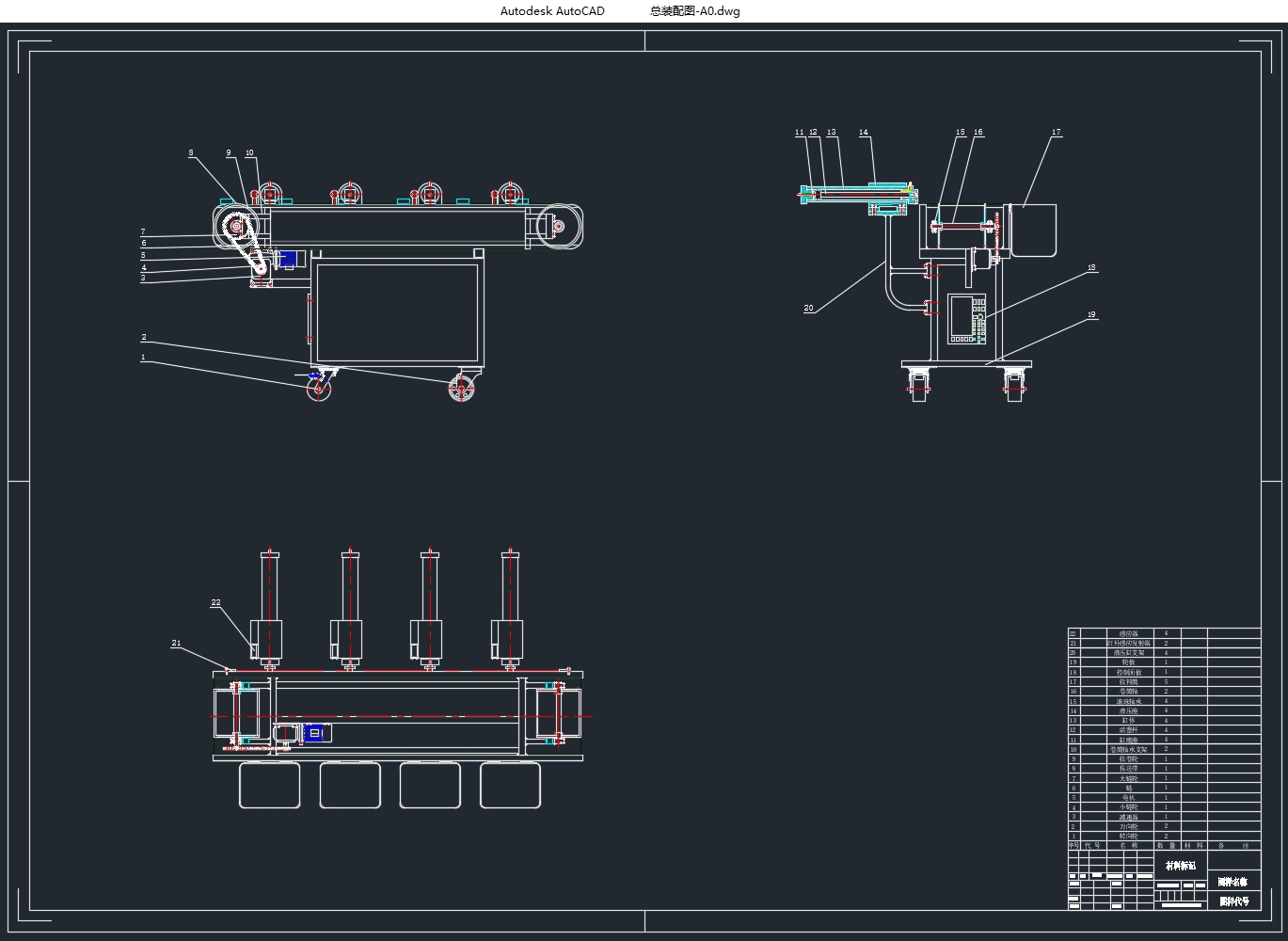This screenshot has height=941, width=1288.
Task: Click the 数量 column header in parts table
Action: pos(1167,845)
